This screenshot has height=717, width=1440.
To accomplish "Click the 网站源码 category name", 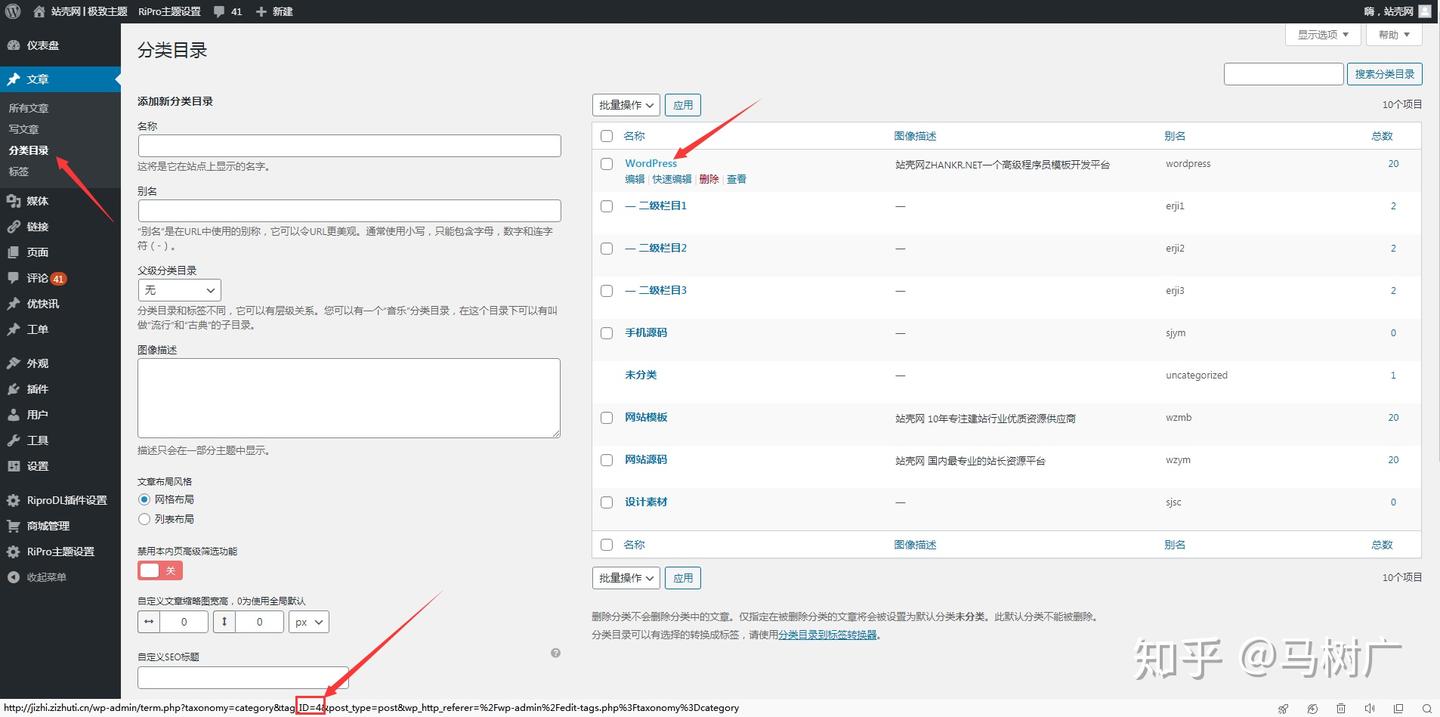I will tap(646, 460).
